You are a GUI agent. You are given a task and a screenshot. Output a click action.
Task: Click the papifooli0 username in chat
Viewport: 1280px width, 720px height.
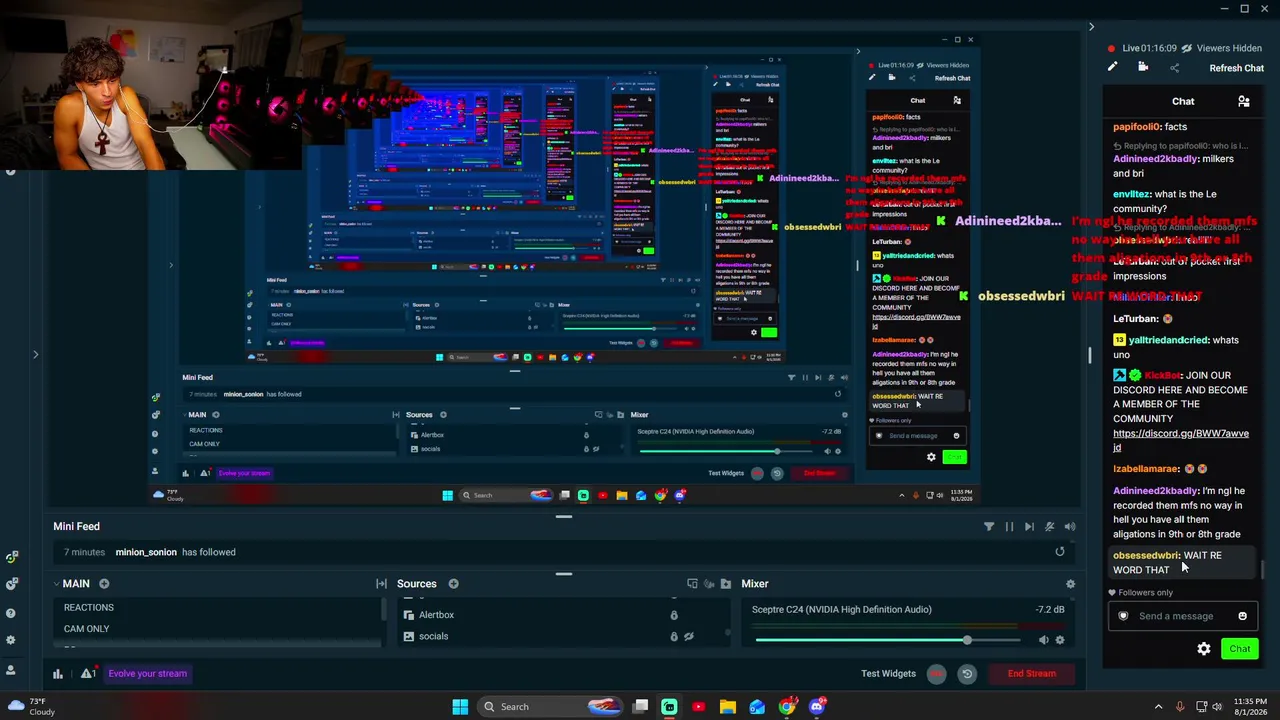(x=1136, y=127)
